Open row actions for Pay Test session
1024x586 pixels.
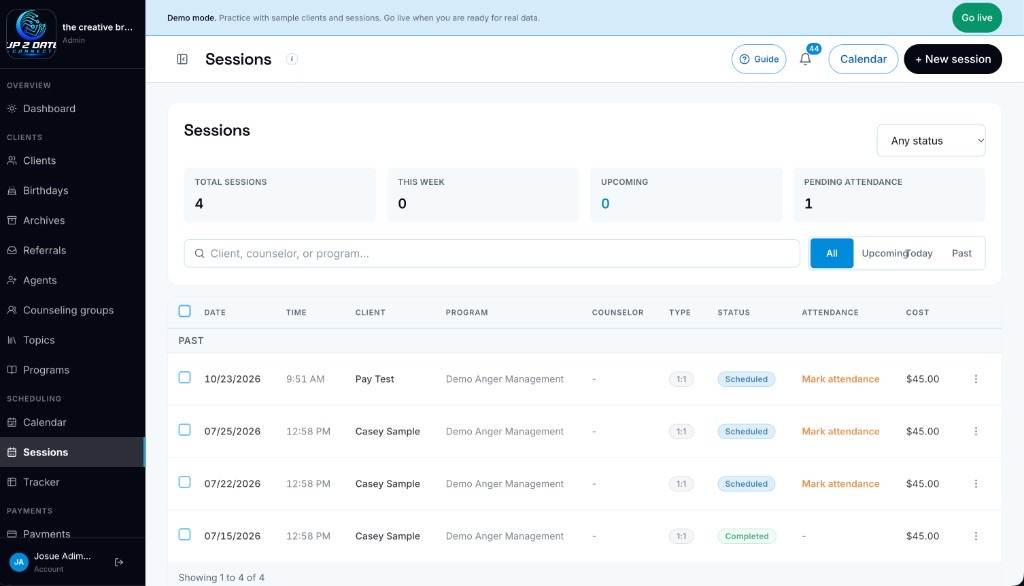976,379
